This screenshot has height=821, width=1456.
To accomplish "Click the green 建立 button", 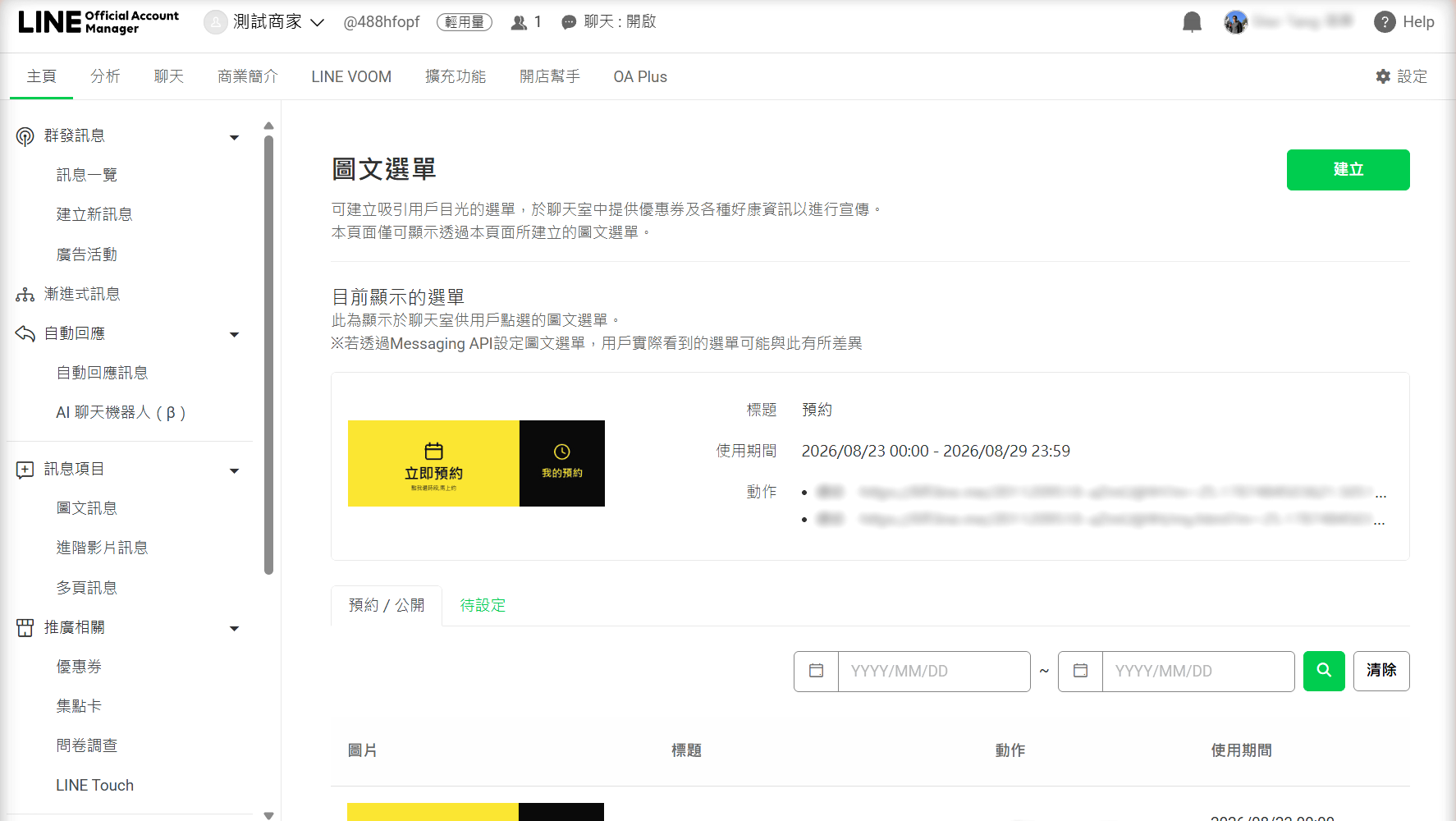I will click(x=1348, y=169).
